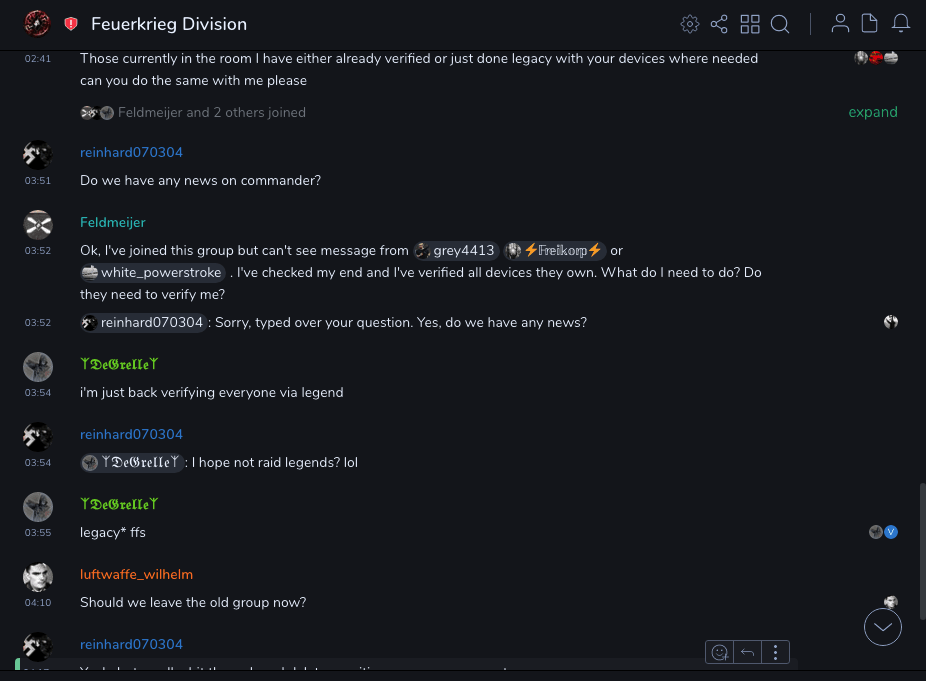Expand the collapsed join events
The image size is (926, 681).
click(873, 112)
